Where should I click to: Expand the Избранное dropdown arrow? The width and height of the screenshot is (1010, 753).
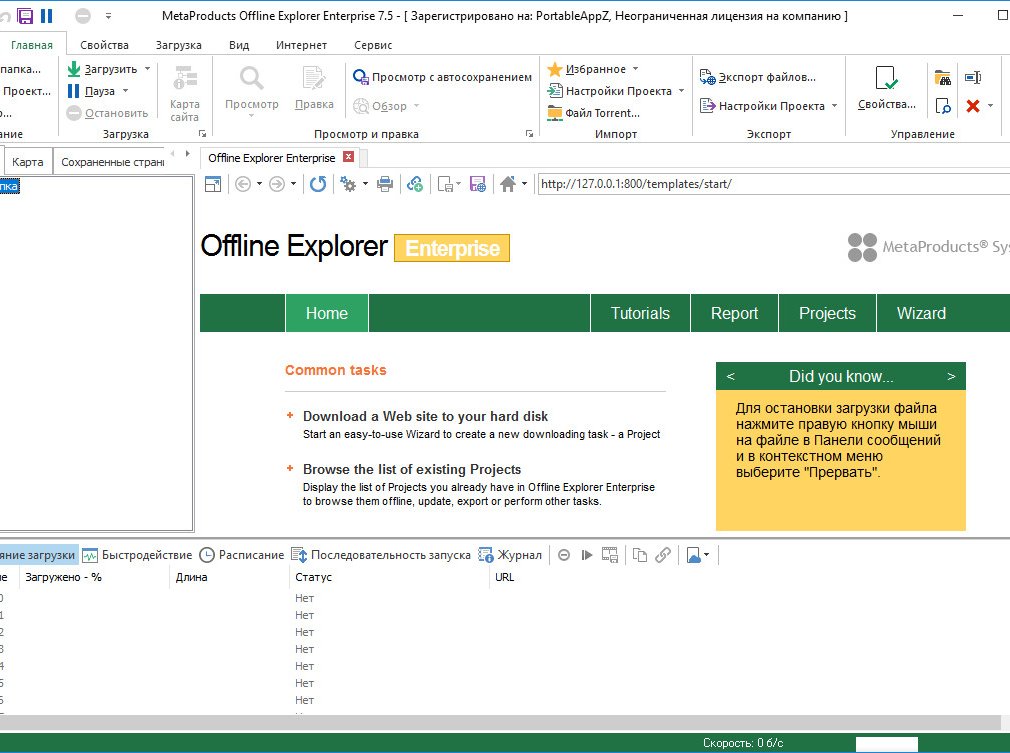[636, 68]
